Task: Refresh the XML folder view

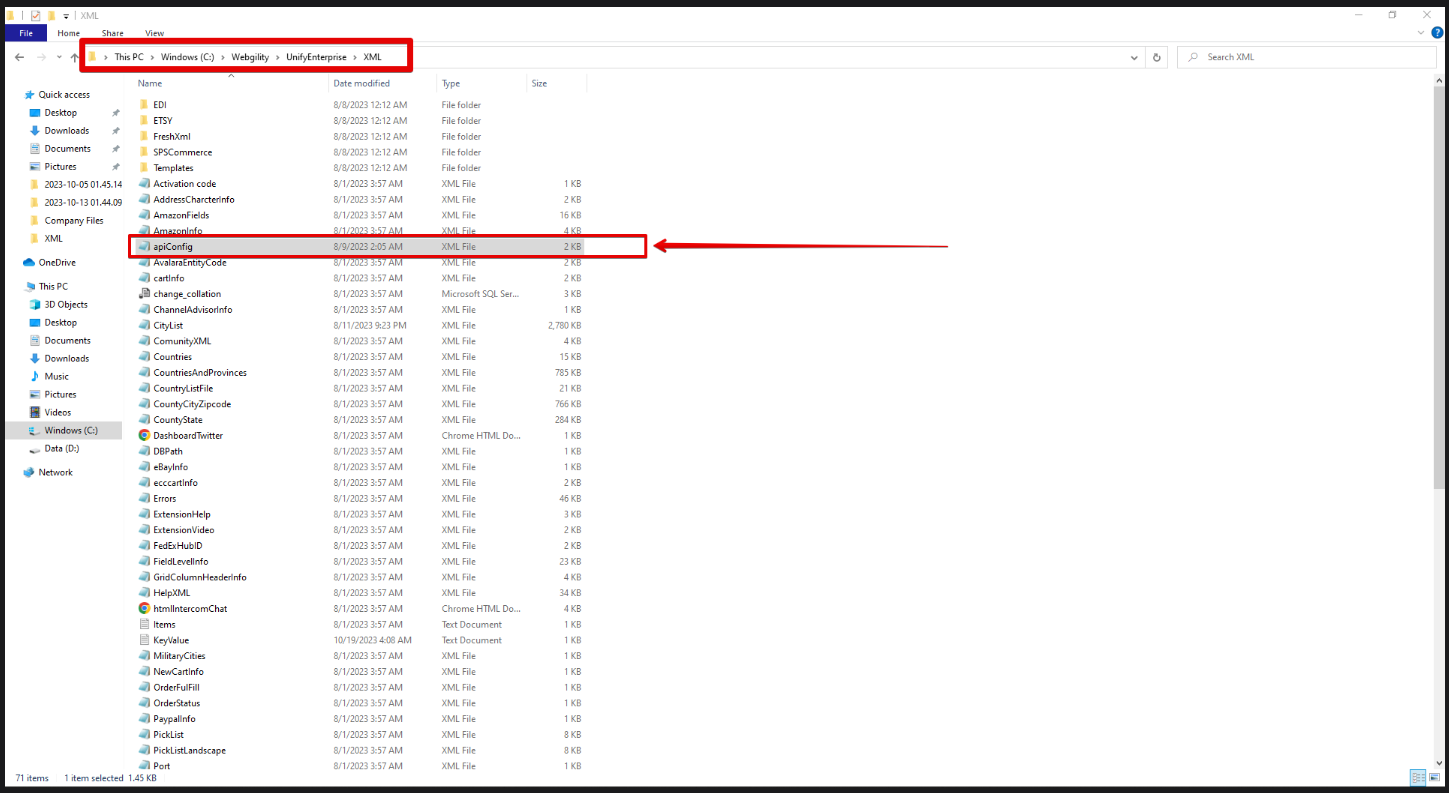Action: click(x=1157, y=57)
